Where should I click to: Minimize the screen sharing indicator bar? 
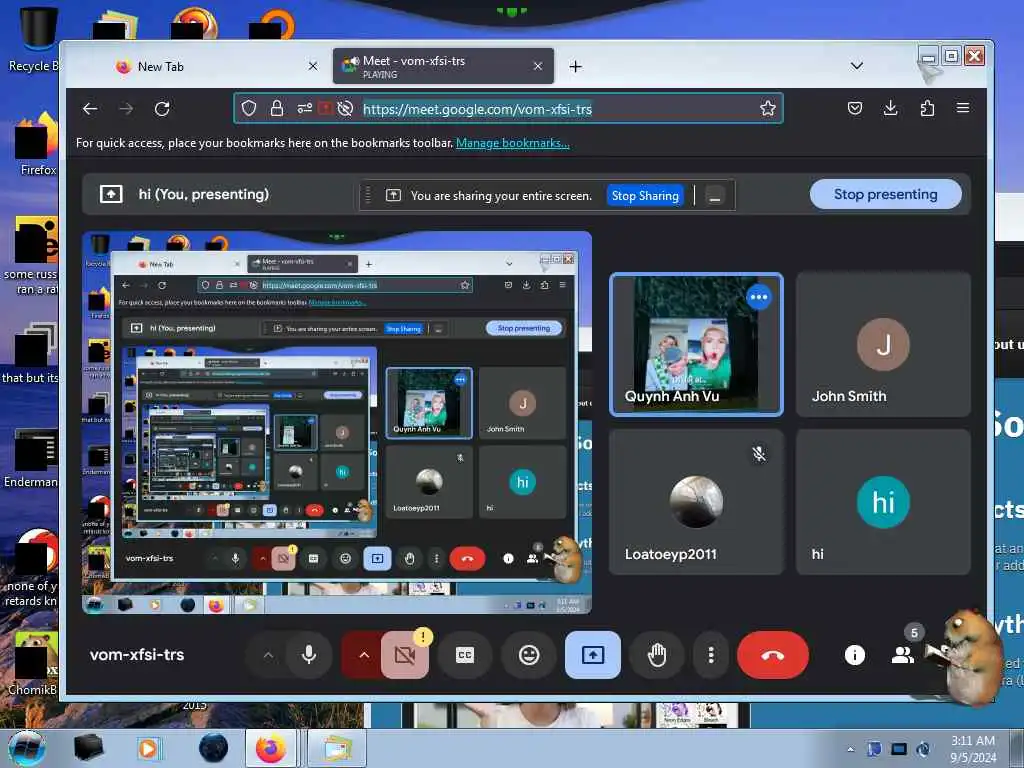click(x=715, y=196)
